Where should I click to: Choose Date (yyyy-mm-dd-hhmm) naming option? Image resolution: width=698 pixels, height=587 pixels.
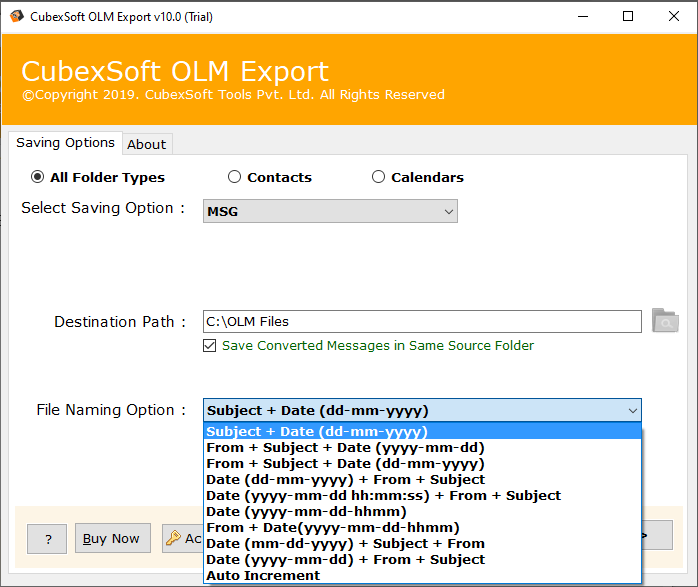[422, 511]
